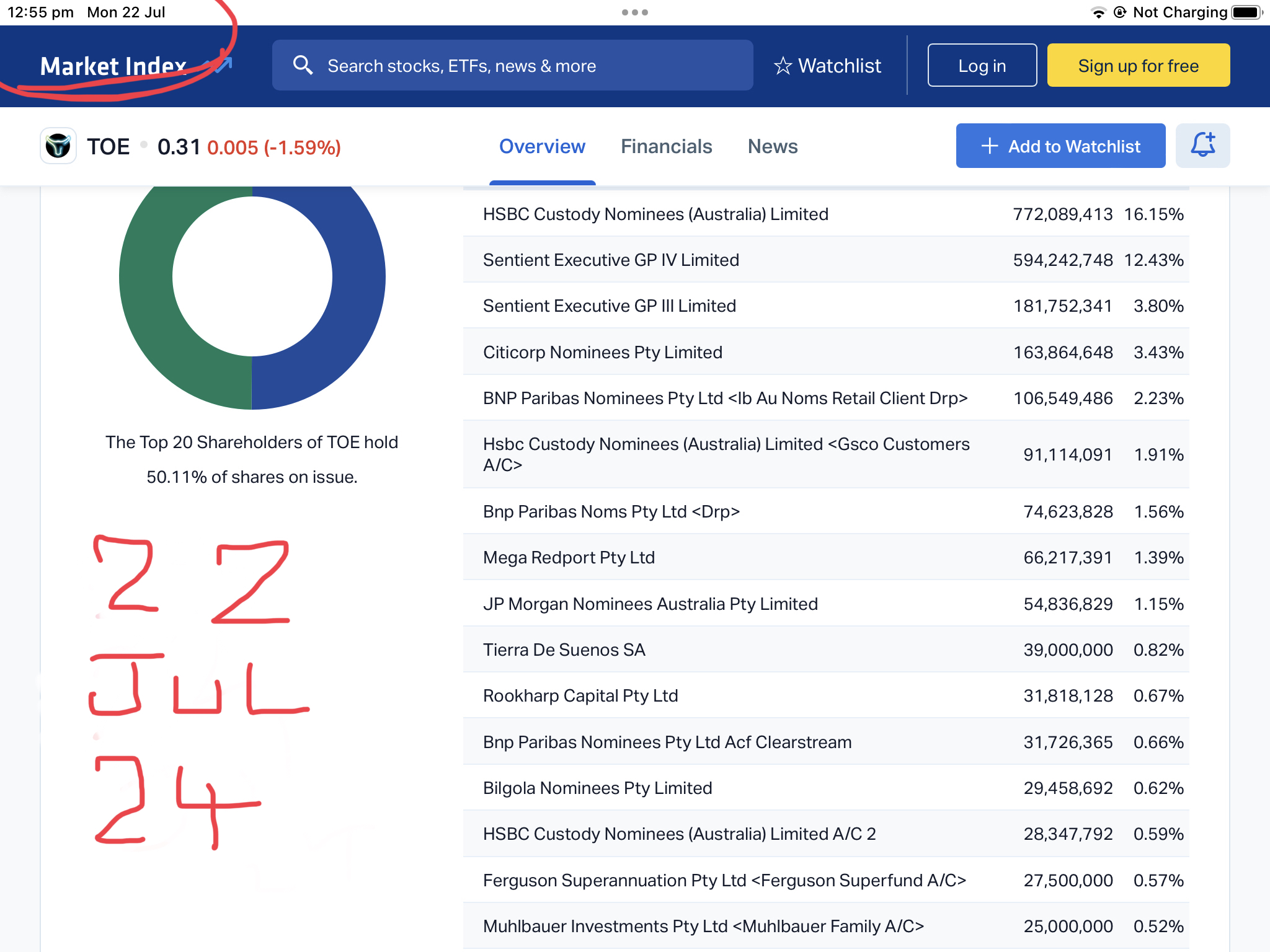This screenshot has height=952, width=1270.
Task: Switch to the Financials tab
Action: [667, 146]
